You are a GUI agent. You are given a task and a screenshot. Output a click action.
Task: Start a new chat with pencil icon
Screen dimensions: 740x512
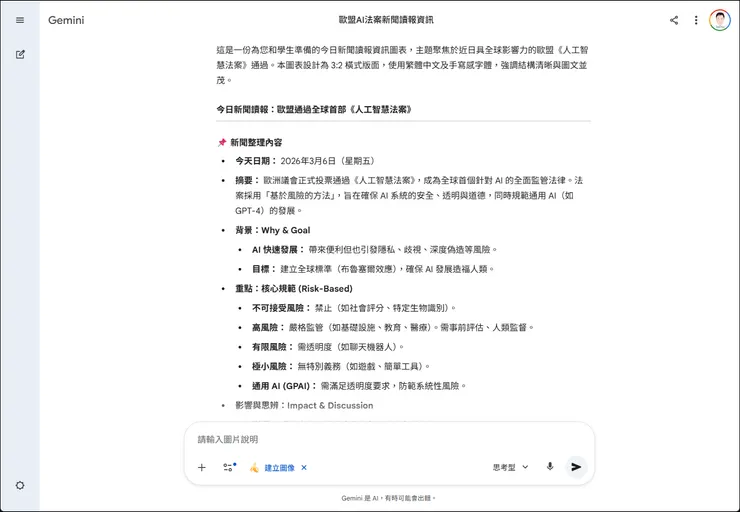pos(20,54)
